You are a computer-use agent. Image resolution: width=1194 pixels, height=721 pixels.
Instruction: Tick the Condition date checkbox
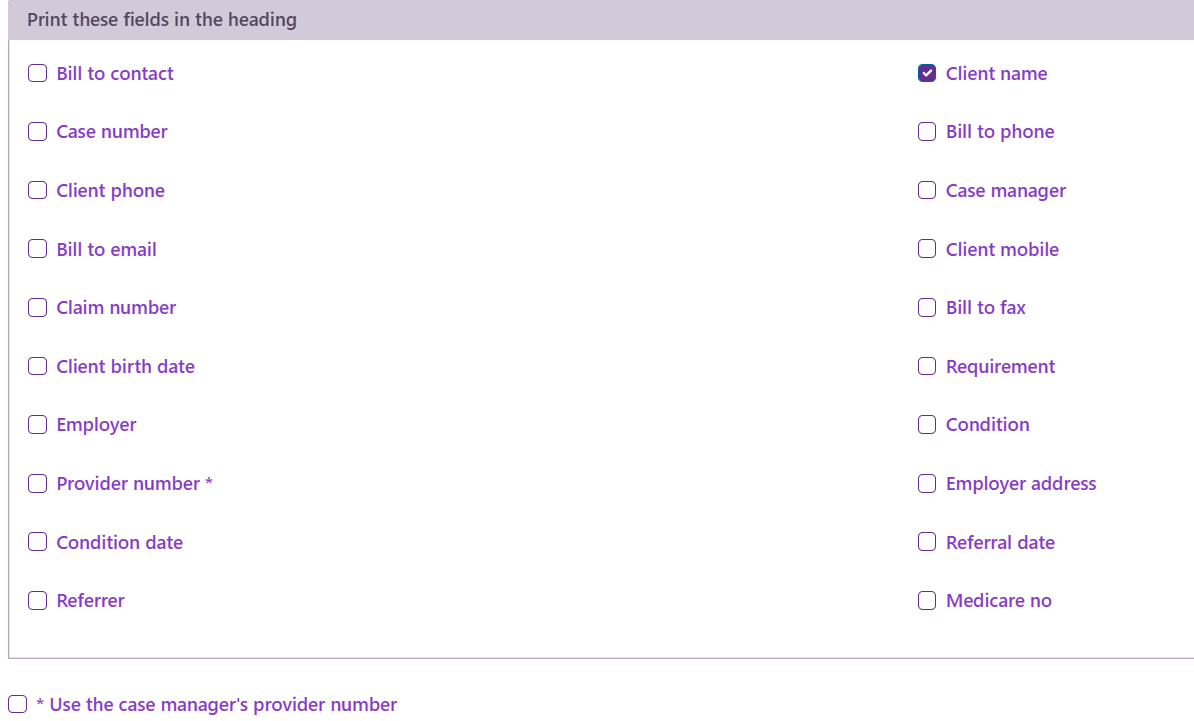pyautogui.click(x=38, y=542)
